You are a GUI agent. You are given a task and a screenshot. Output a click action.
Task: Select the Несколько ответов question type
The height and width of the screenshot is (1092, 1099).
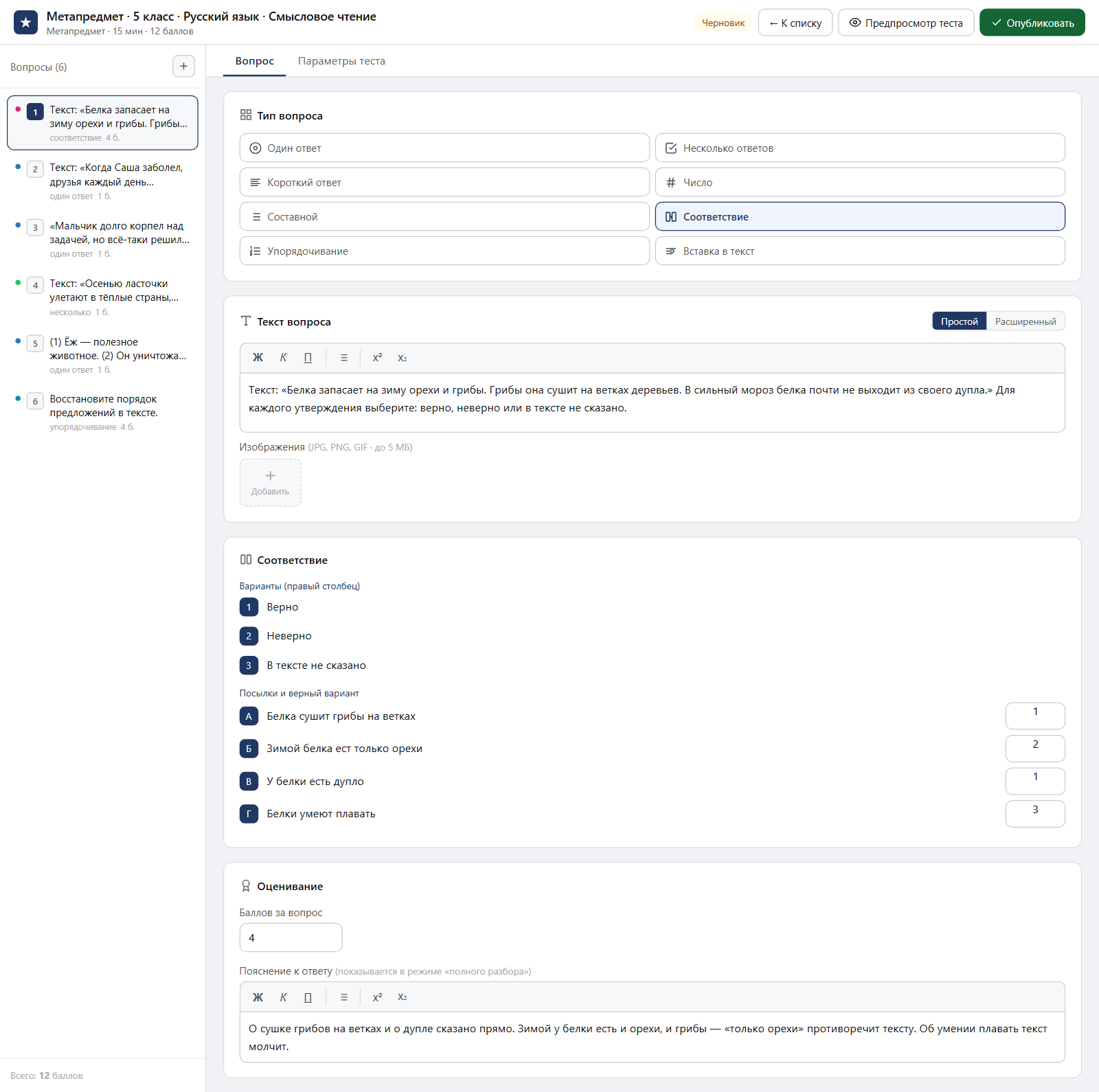[860, 148]
